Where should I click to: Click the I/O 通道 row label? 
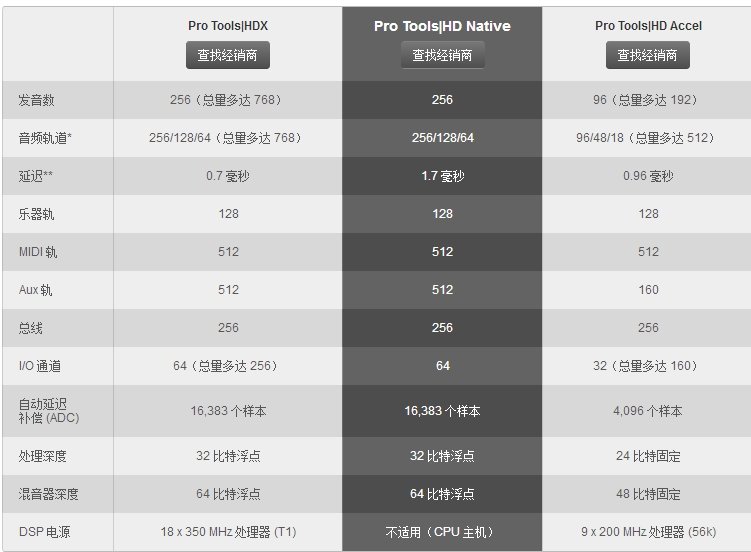click(x=40, y=366)
